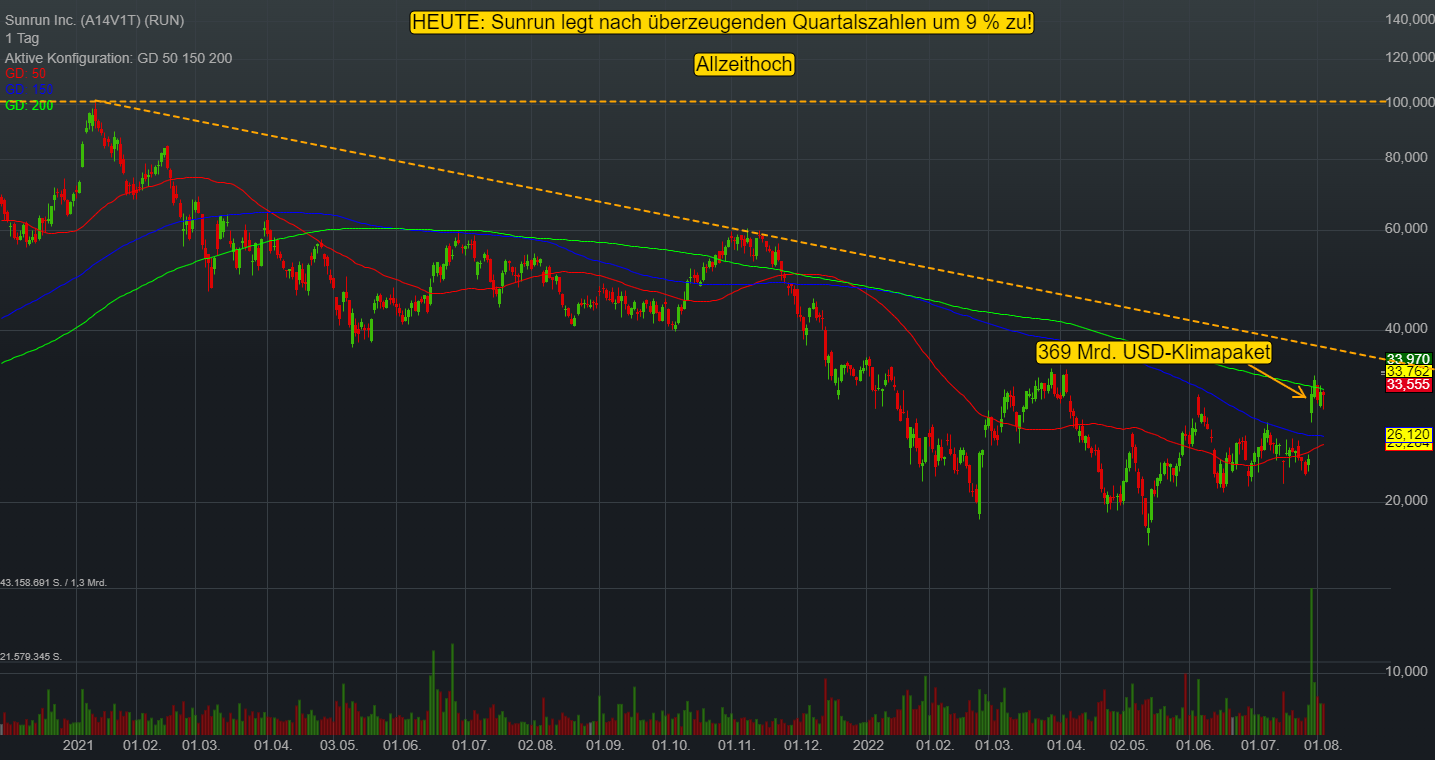
Task: Select the green "GD: 200" legend entry
Action: pyautogui.click(x=29, y=105)
